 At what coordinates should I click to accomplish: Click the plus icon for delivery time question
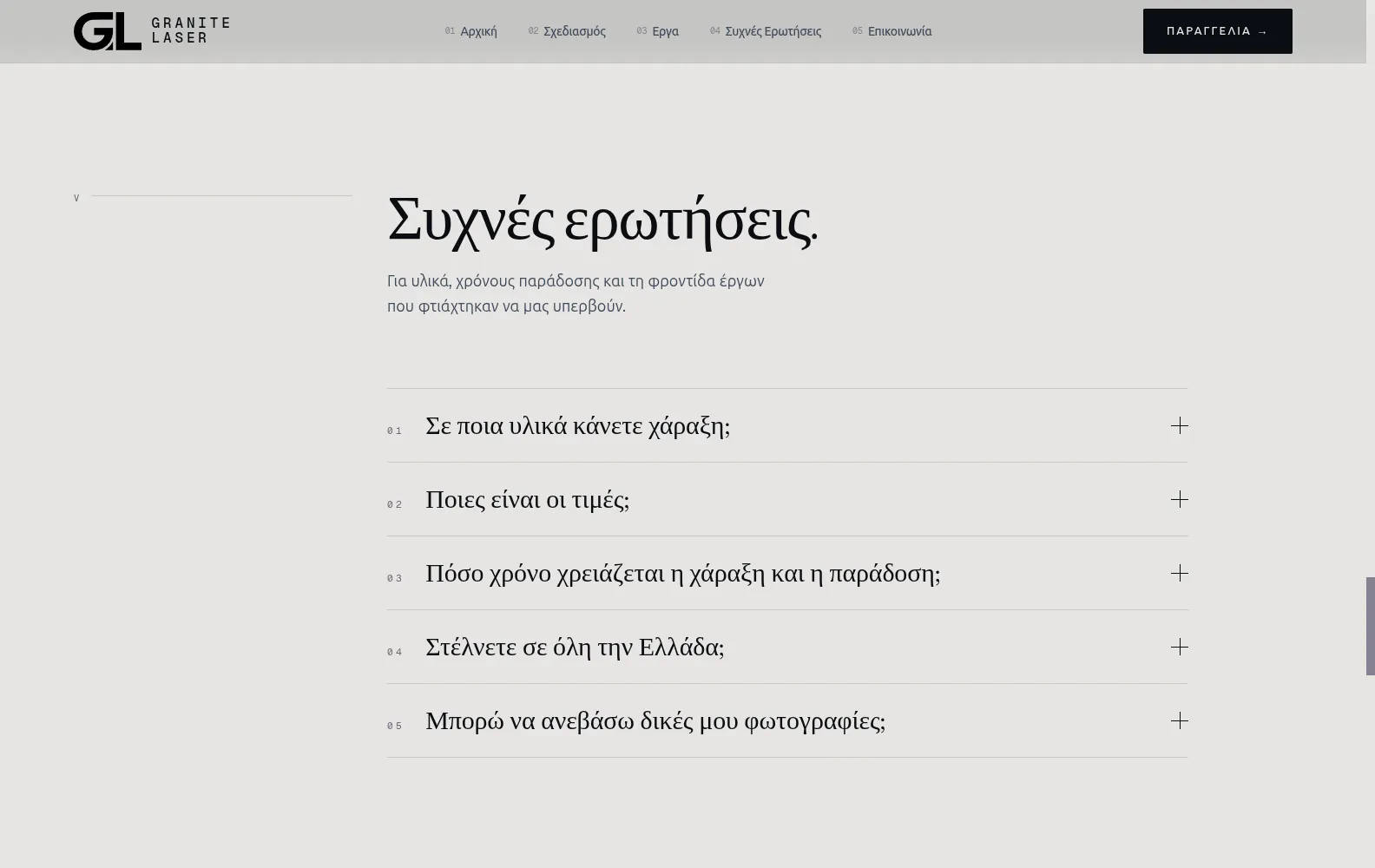pyautogui.click(x=1180, y=573)
